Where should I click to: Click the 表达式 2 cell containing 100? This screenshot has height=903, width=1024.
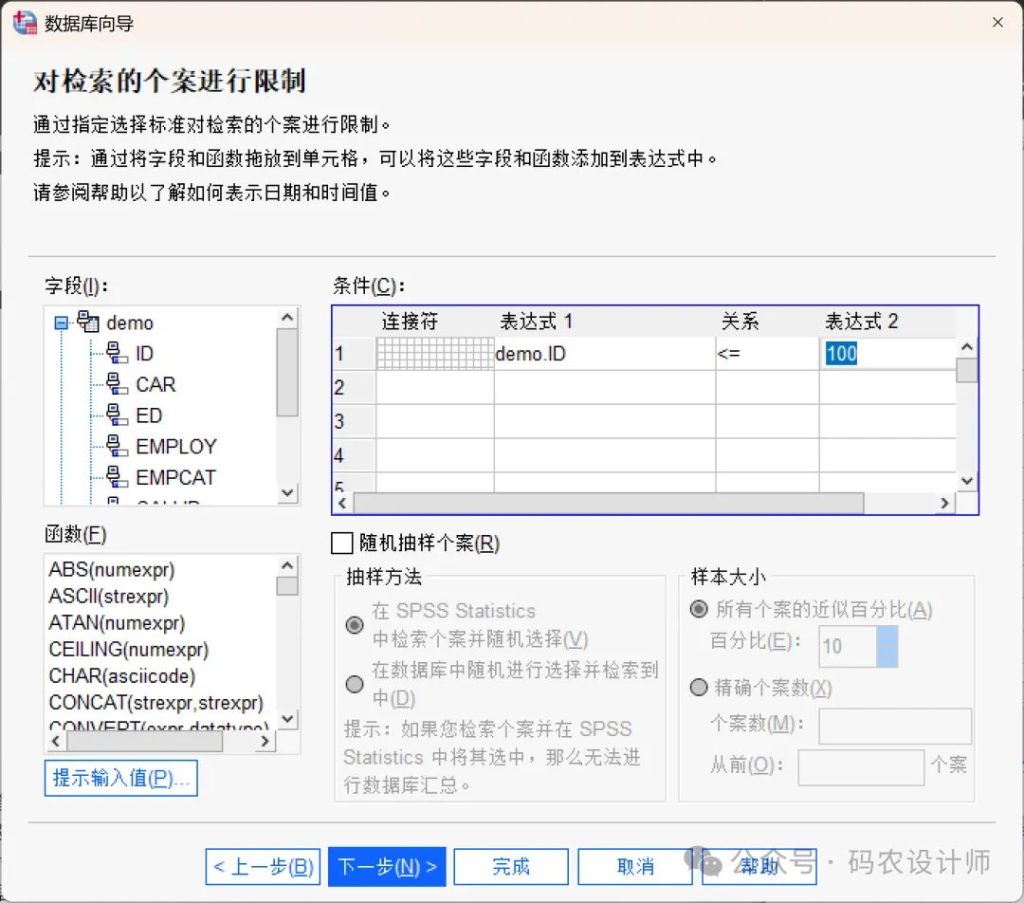tap(885, 353)
